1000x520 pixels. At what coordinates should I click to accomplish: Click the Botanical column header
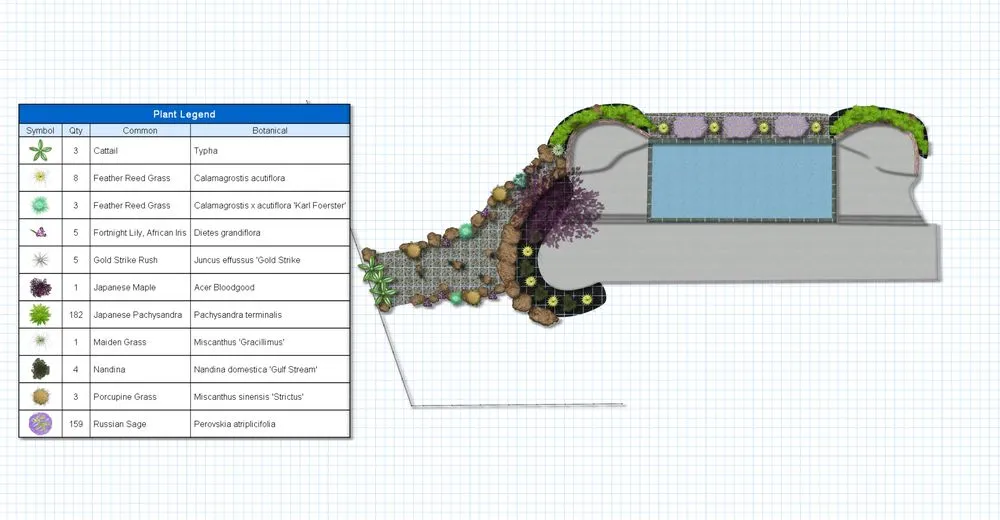pos(269,130)
